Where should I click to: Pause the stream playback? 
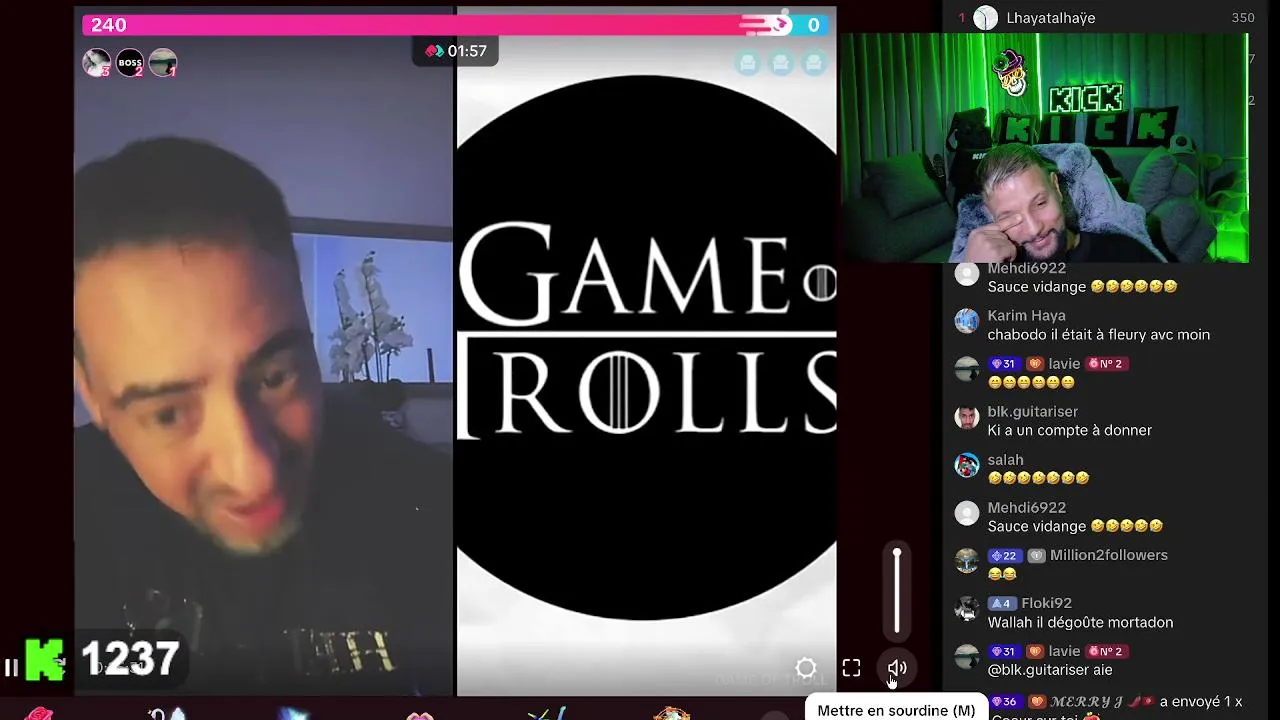click(x=11, y=667)
